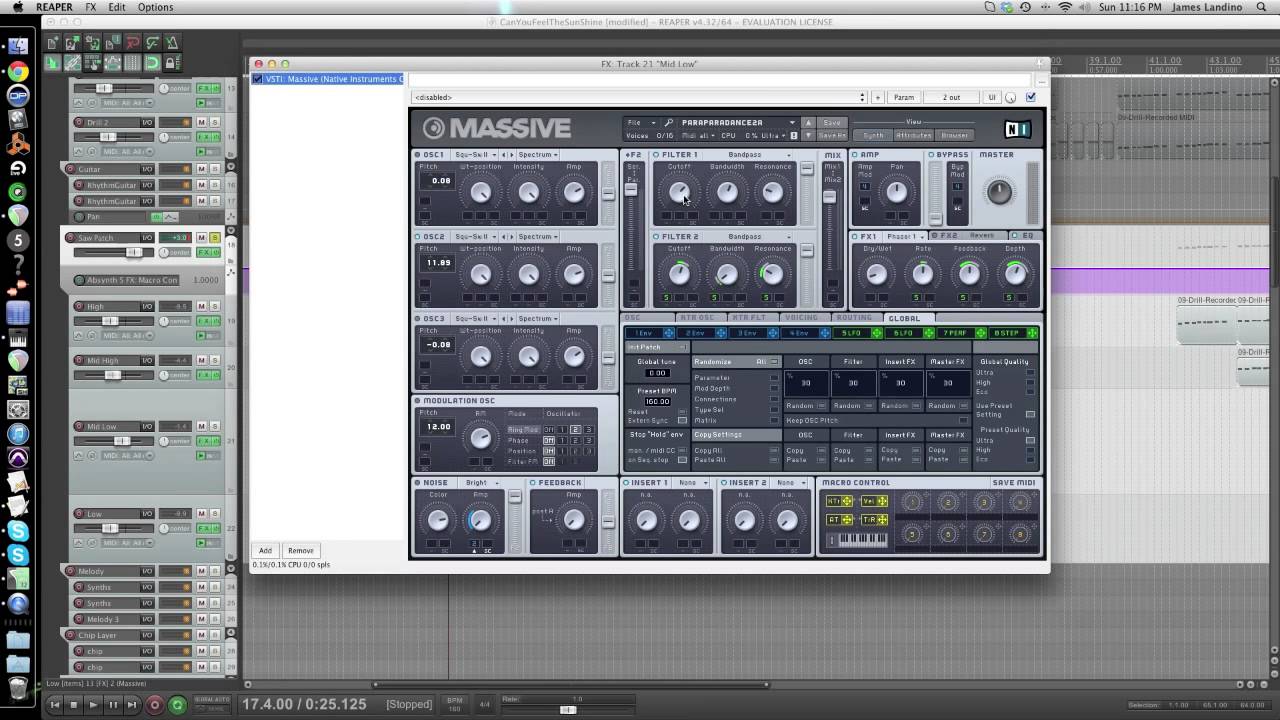Click the 8 STEP modulation drag handle
The image size is (1280, 720).
click(x=1032, y=333)
